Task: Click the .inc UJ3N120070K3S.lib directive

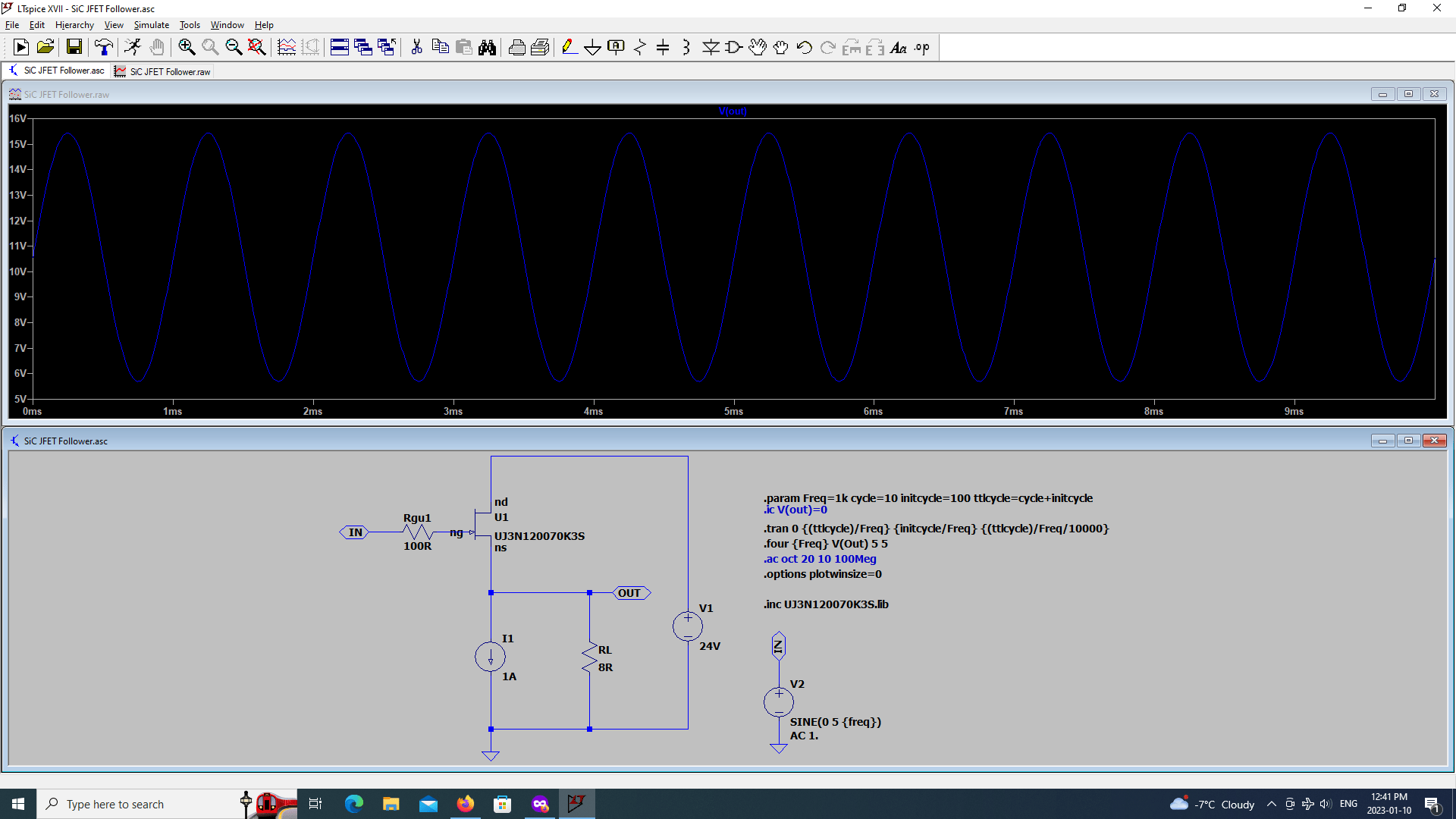Action: [x=826, y=604]
